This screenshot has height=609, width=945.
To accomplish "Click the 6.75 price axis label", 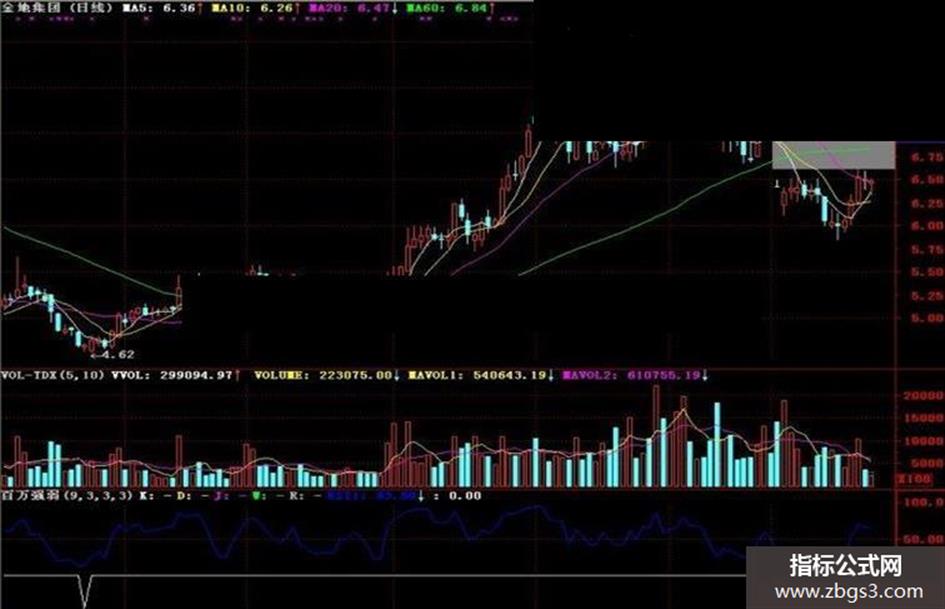I will coord(926,157).
